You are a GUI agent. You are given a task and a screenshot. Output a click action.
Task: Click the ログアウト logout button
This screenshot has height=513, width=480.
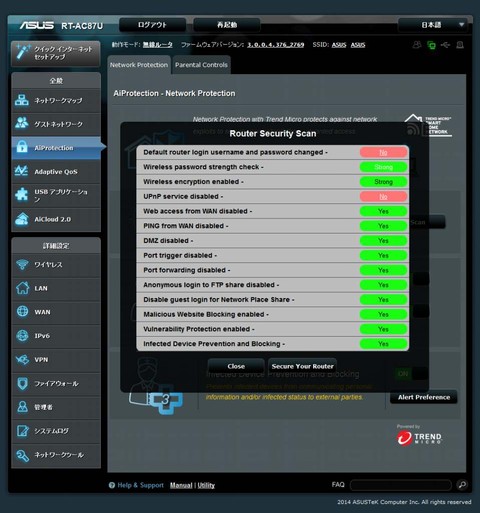click(x=152, y=25)
